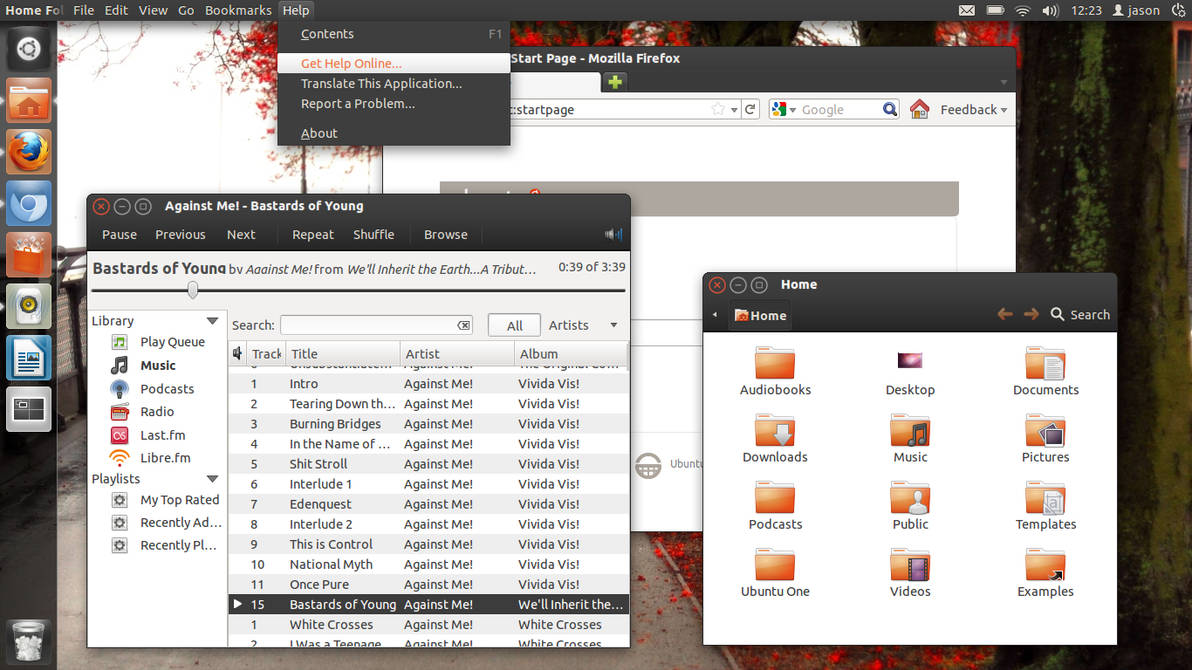Open Home Folder from the launcher
Image resolution: width=1192 pixels, height=670 pixels.
[x=28, y=100]
